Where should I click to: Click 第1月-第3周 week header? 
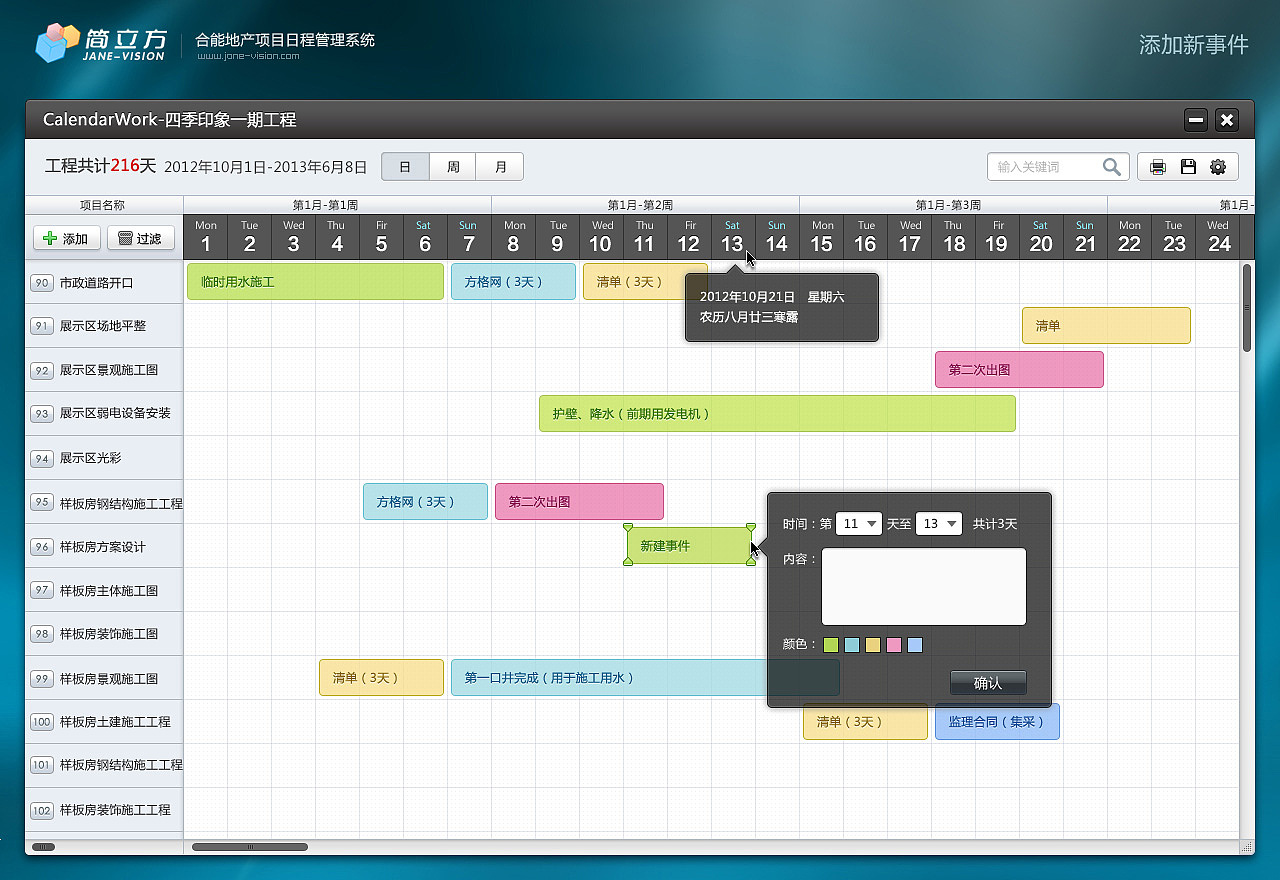click(953, 205)
